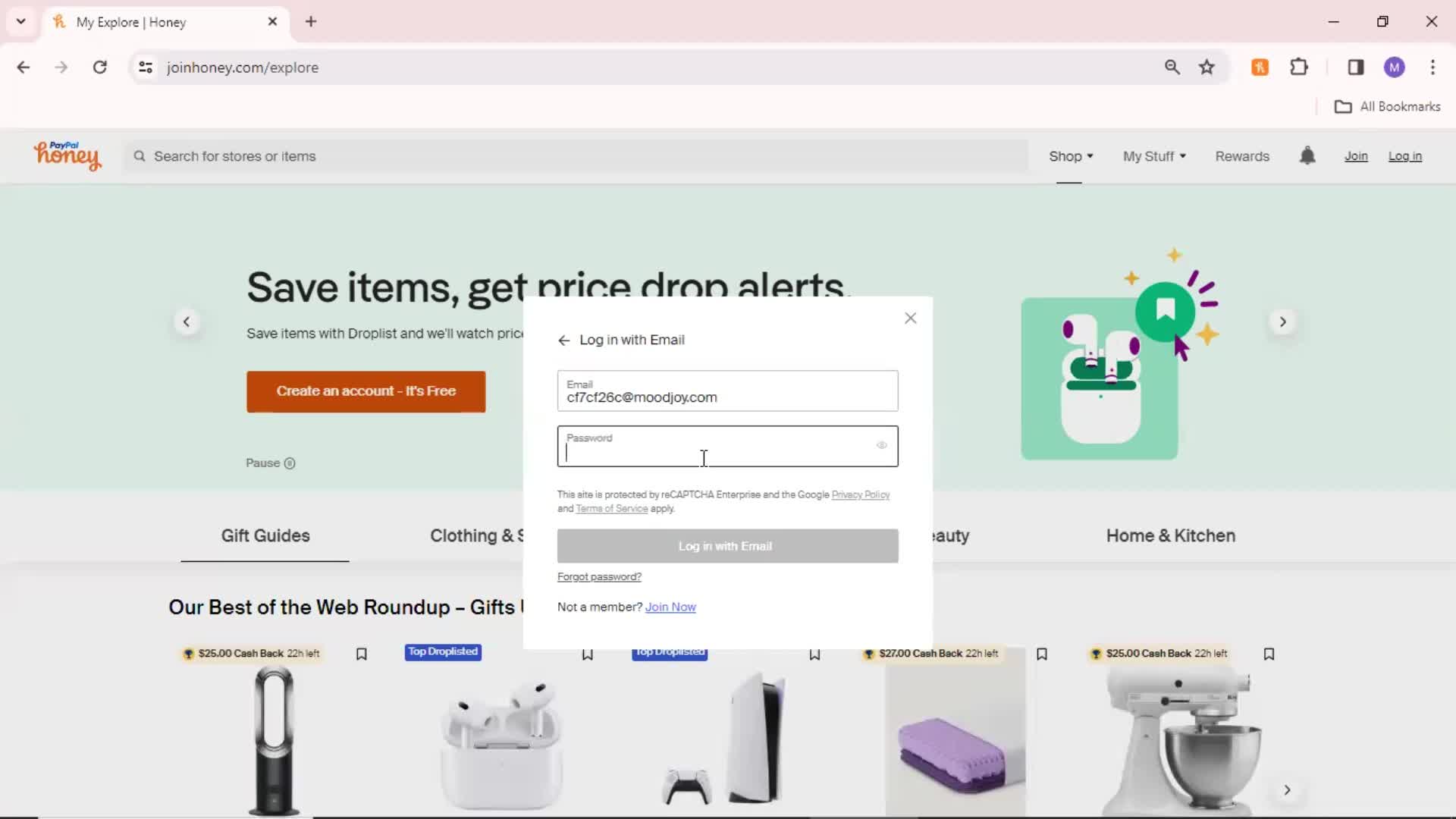Screen dimensions: 1456x819
Task: Click the back arrow in login dialog
Action: coord(564,340)
